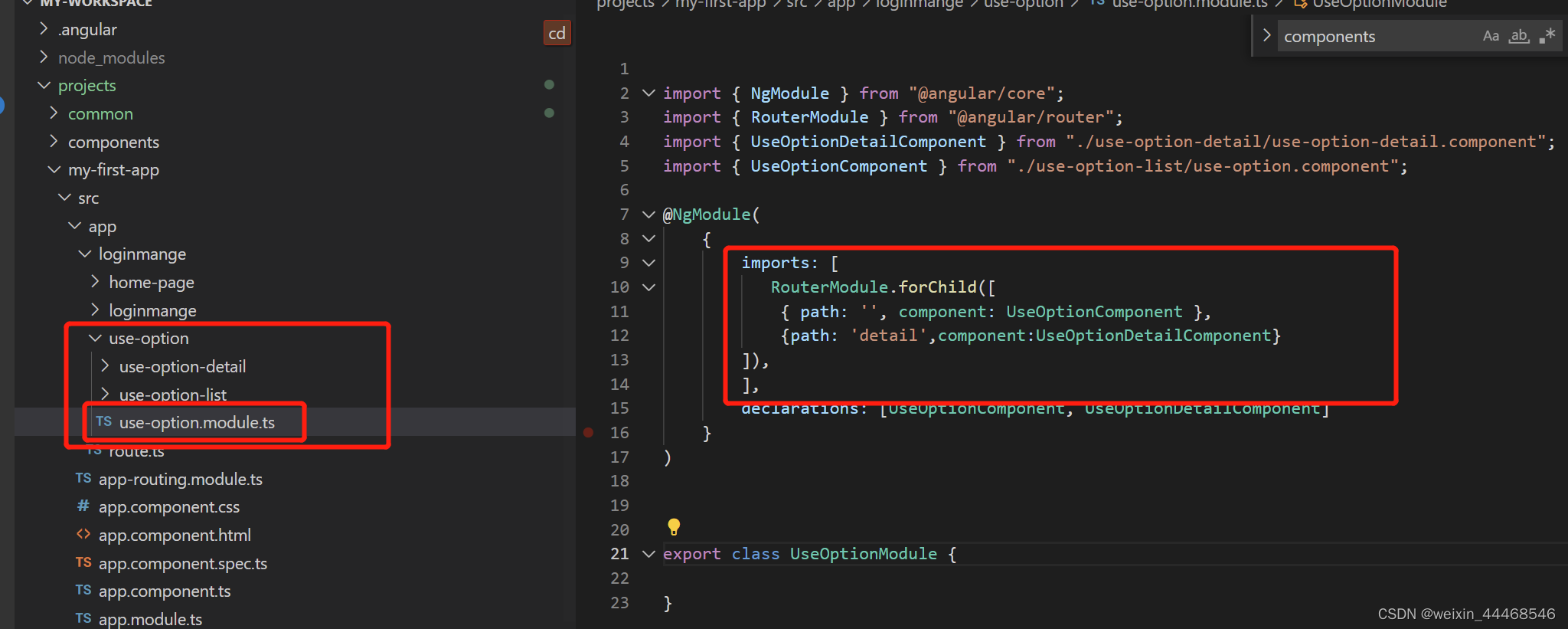
Task: Fold the object literal at line 8
Action: pos(648,239)
